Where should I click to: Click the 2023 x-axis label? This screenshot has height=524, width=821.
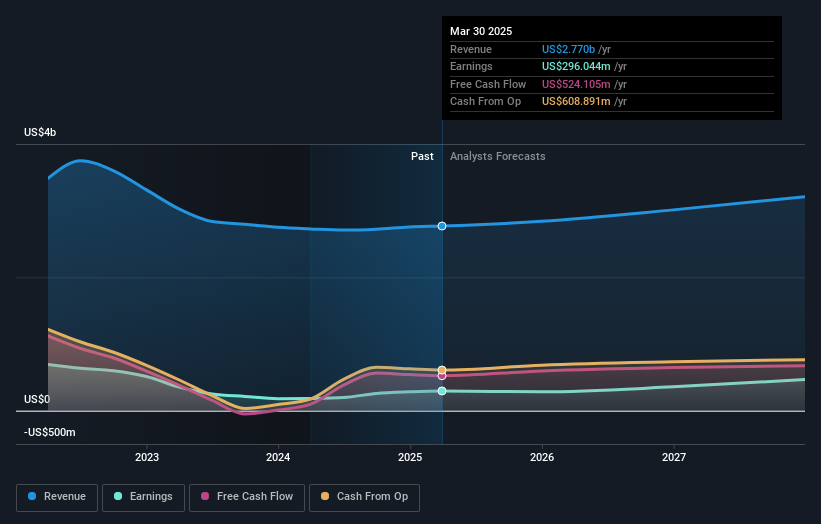[147, 457]
